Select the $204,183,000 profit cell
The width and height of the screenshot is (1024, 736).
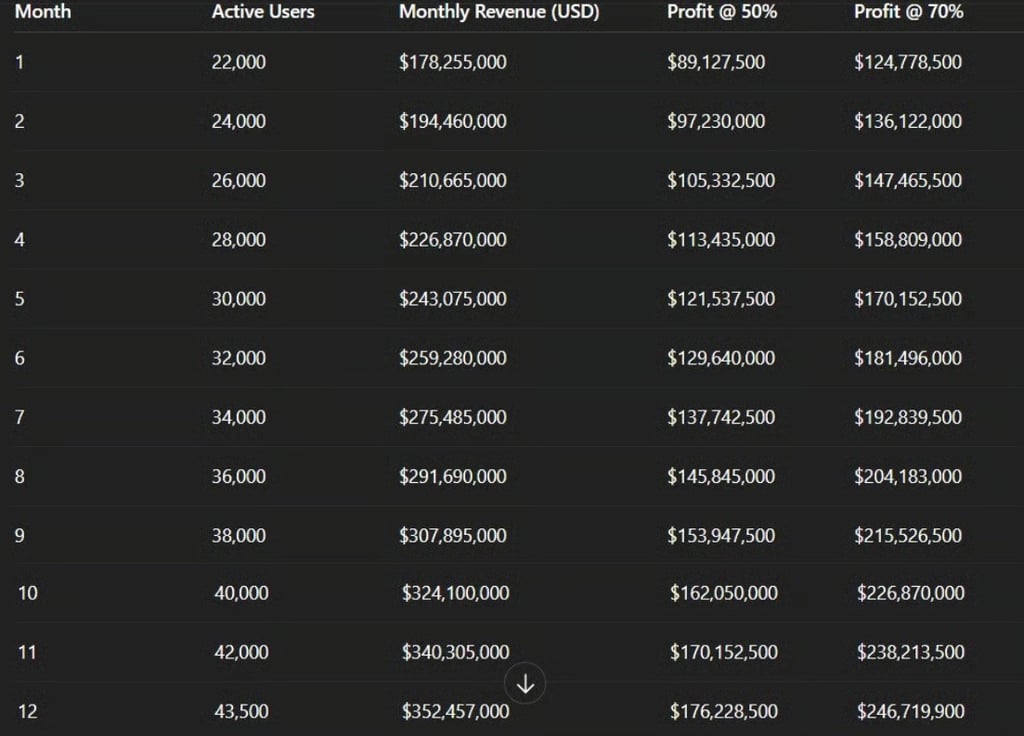tap(908, 476)
